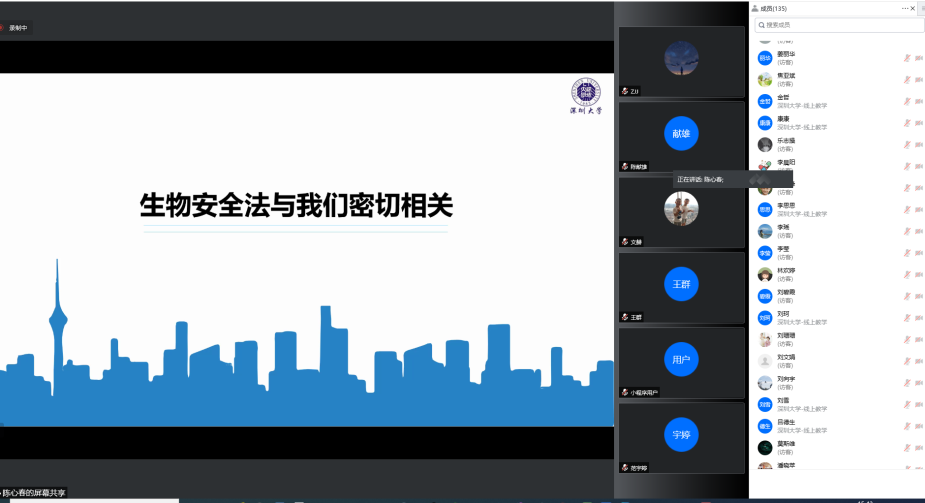
Task: Click the 陈心春的屏幕共享 label
Action: coord(34,493)
